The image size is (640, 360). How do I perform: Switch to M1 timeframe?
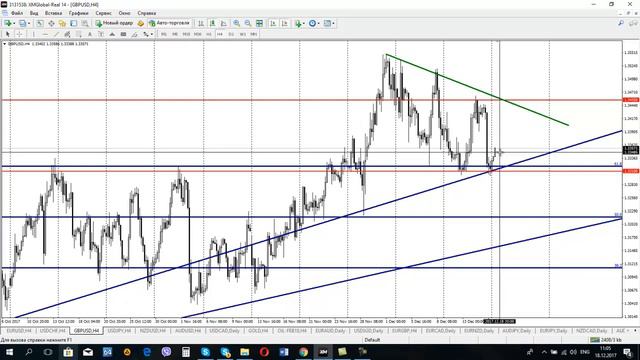[164, 34]
